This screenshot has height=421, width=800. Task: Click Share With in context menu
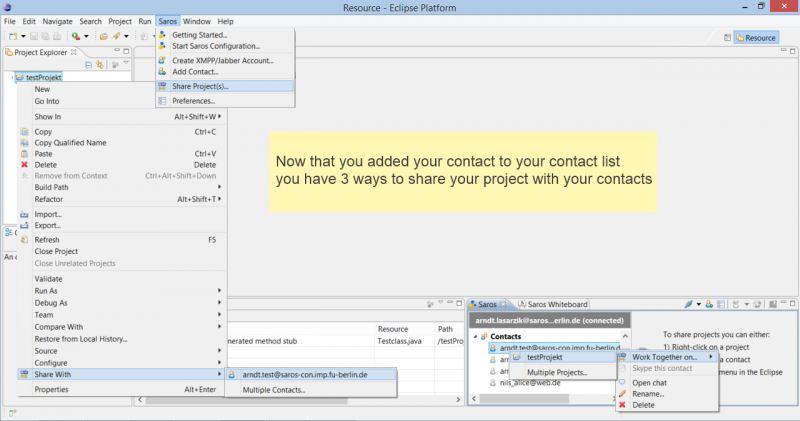(x=121, y=374)
